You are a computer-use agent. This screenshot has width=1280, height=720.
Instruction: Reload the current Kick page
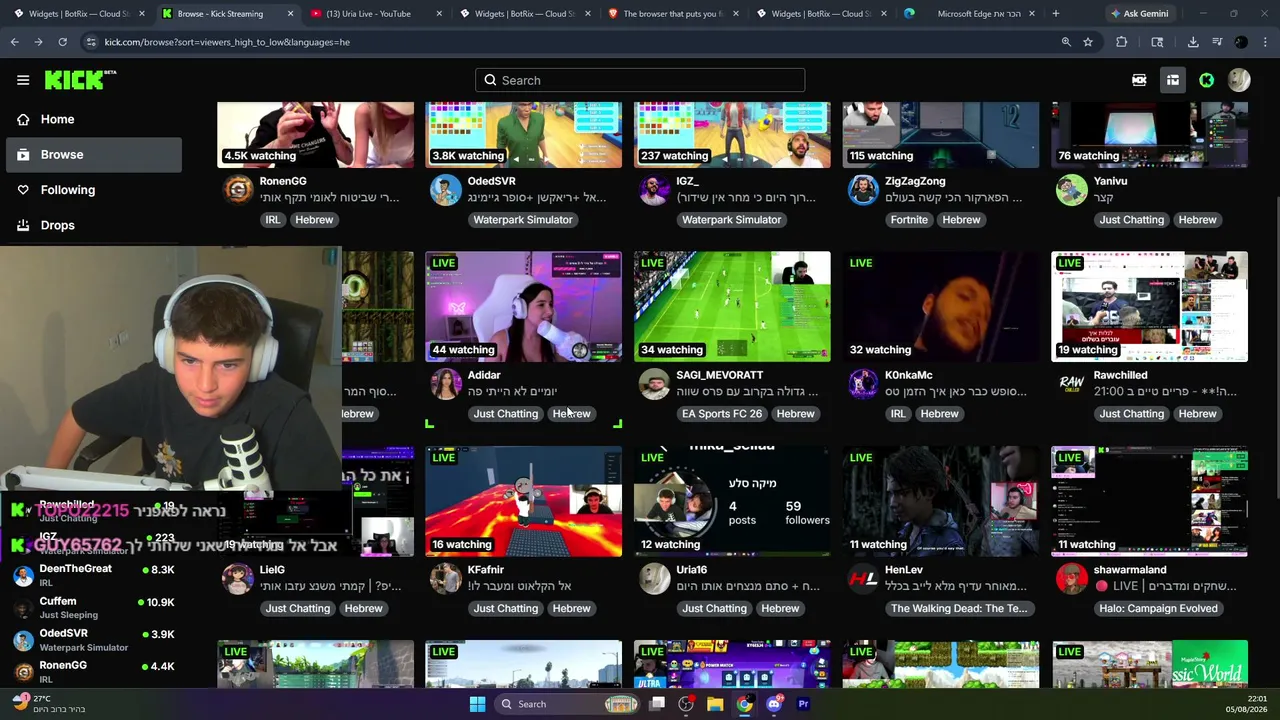pyautogui.click(x=63, y=42)
